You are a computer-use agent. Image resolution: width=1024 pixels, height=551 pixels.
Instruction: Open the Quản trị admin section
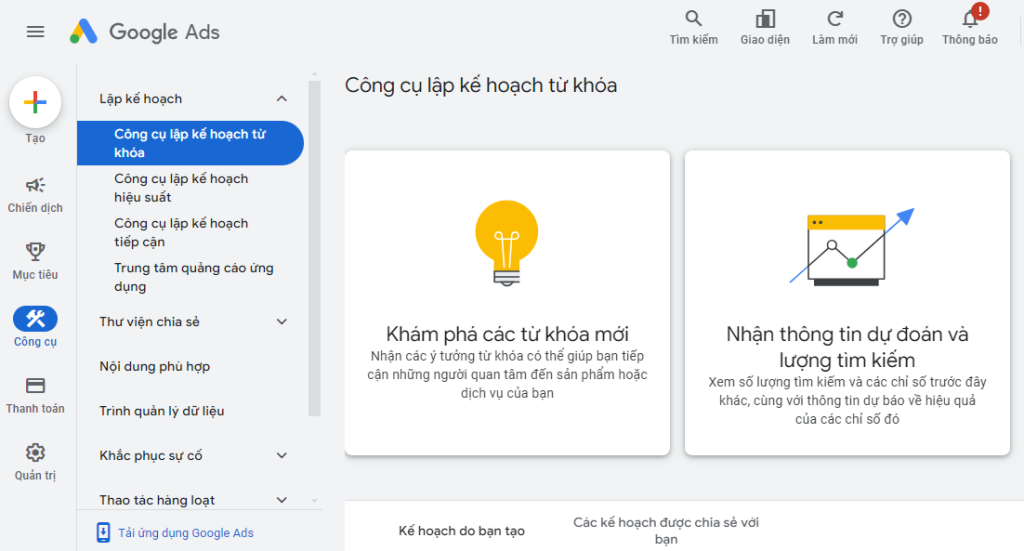[35, 453]
